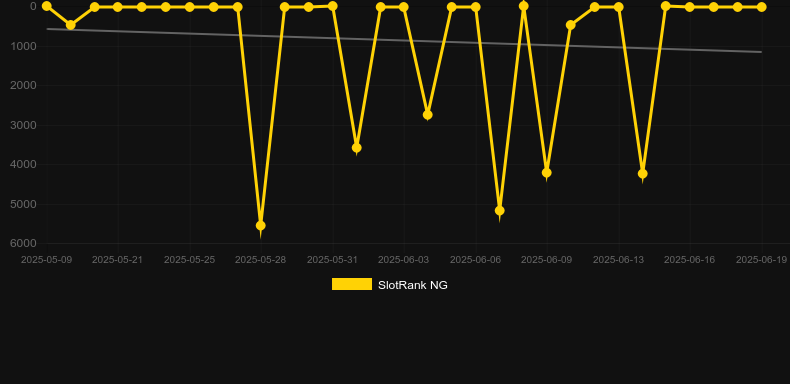Image resolution: width=790 pixels, height=384 pixels.
Task: Select the first data point on 2025-05-09
Action: [47, 6]
